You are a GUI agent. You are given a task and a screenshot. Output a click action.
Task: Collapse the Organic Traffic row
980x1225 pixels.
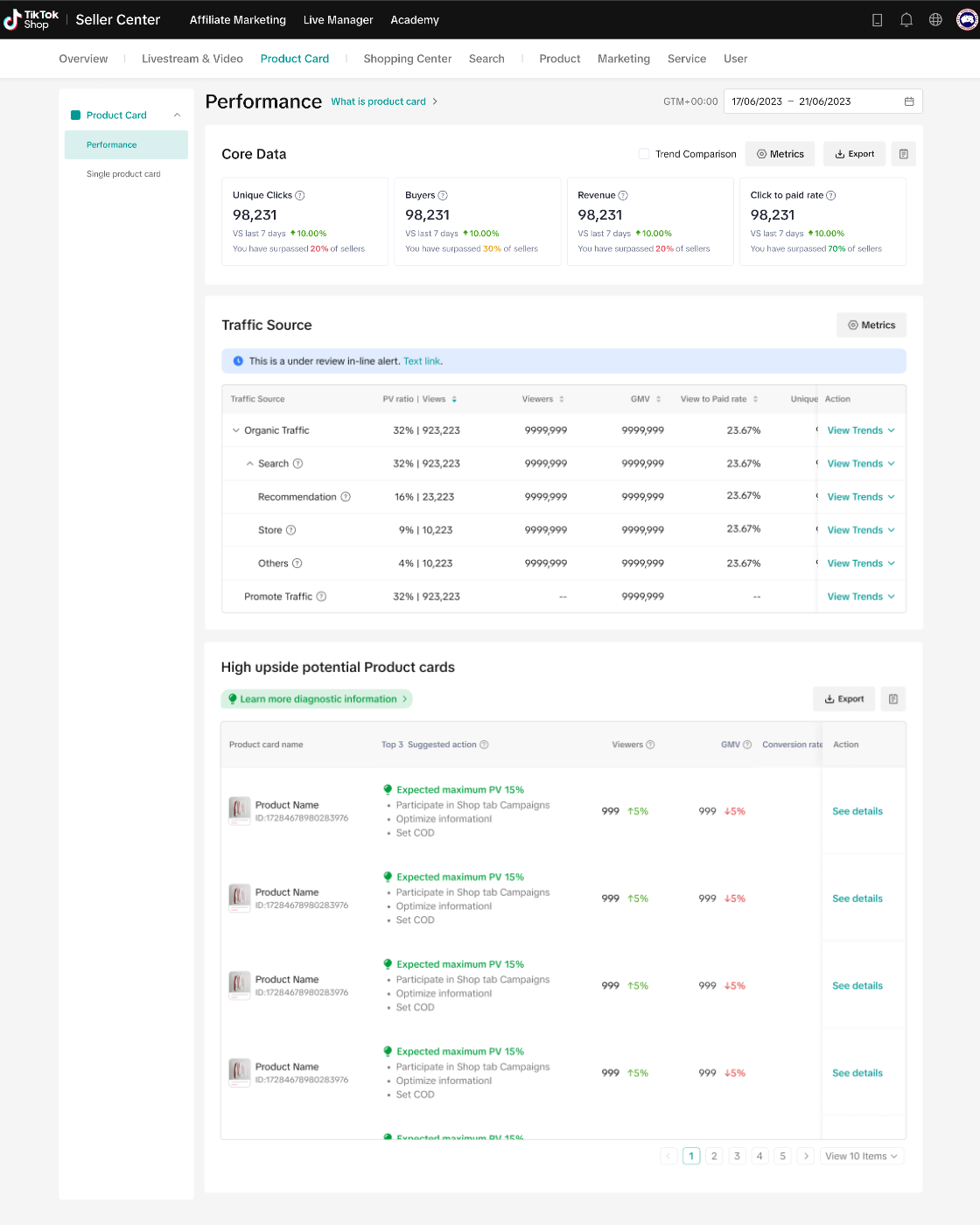click(236, 430)
